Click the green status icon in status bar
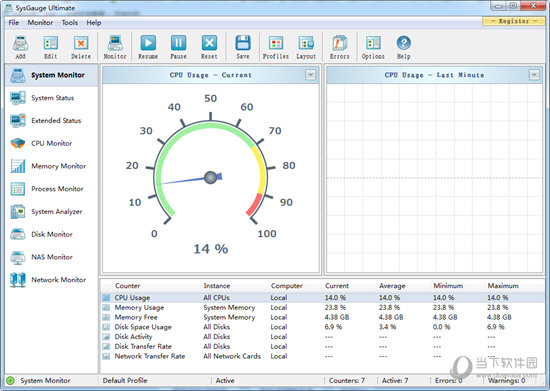 [11, 380]
